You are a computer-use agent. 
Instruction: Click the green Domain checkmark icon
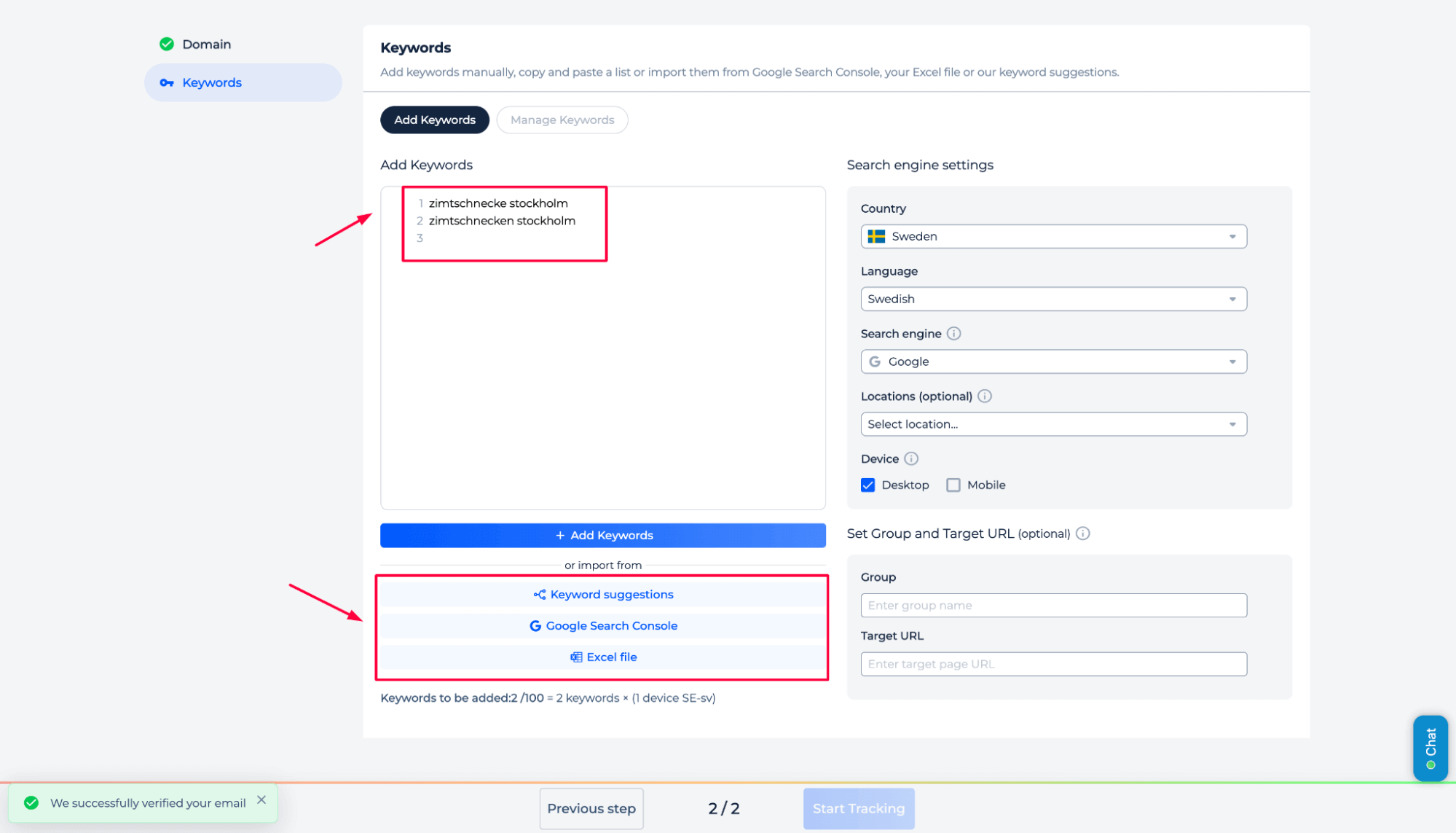pos(167,44)
